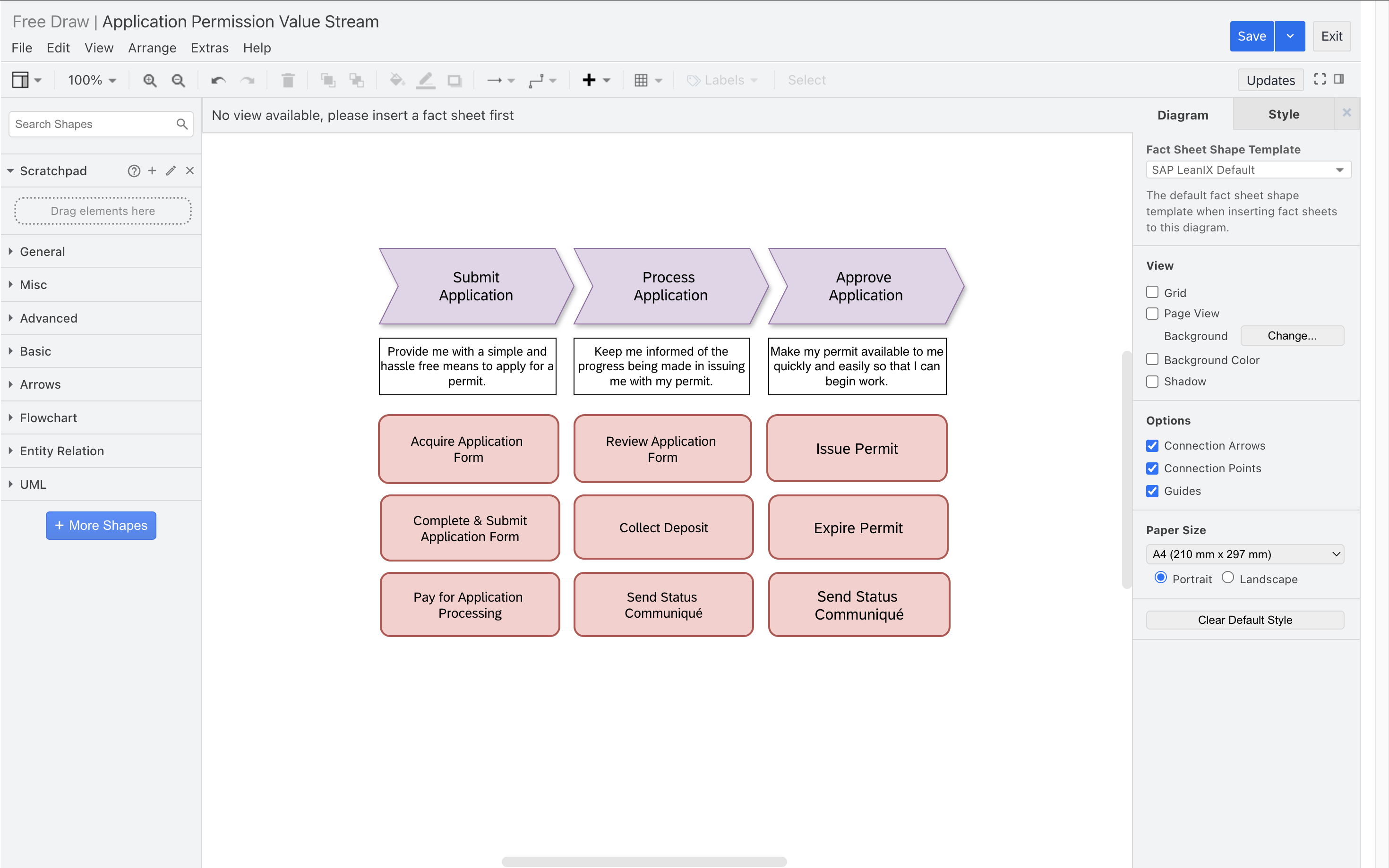
Task: Click the fullscreen icon near Updates
Action: click(1320, 79)
